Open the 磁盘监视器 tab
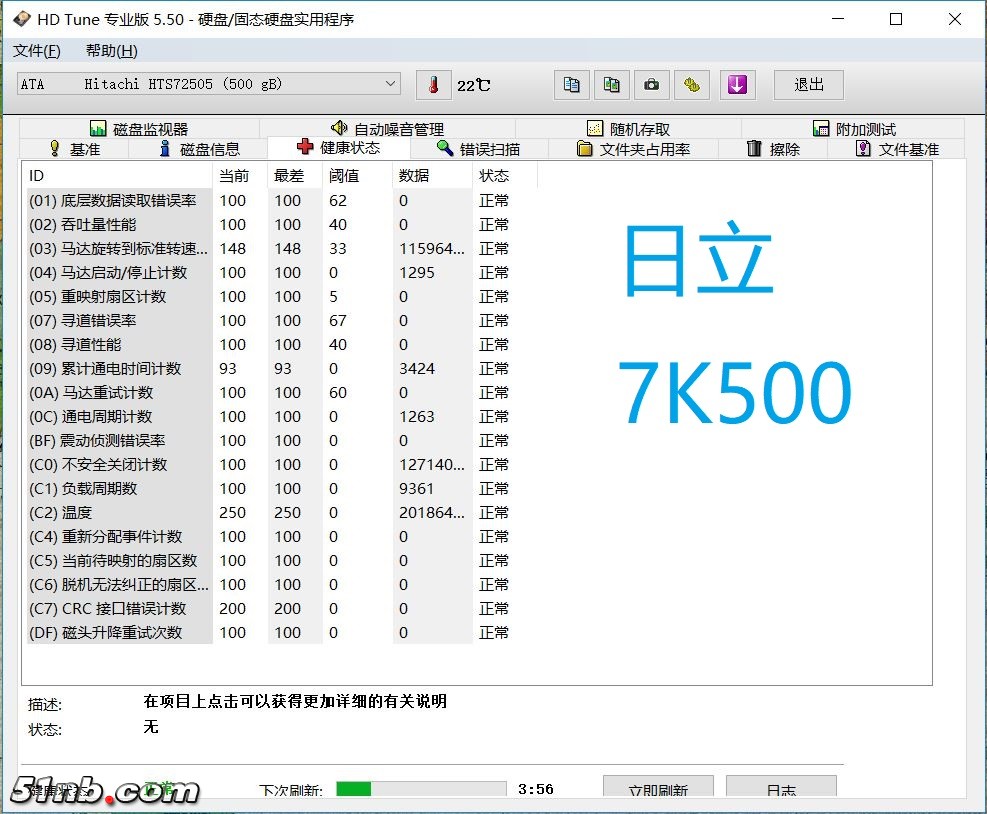Image resolution: width=987 pixels, height=814 pixels. [139, 129]
